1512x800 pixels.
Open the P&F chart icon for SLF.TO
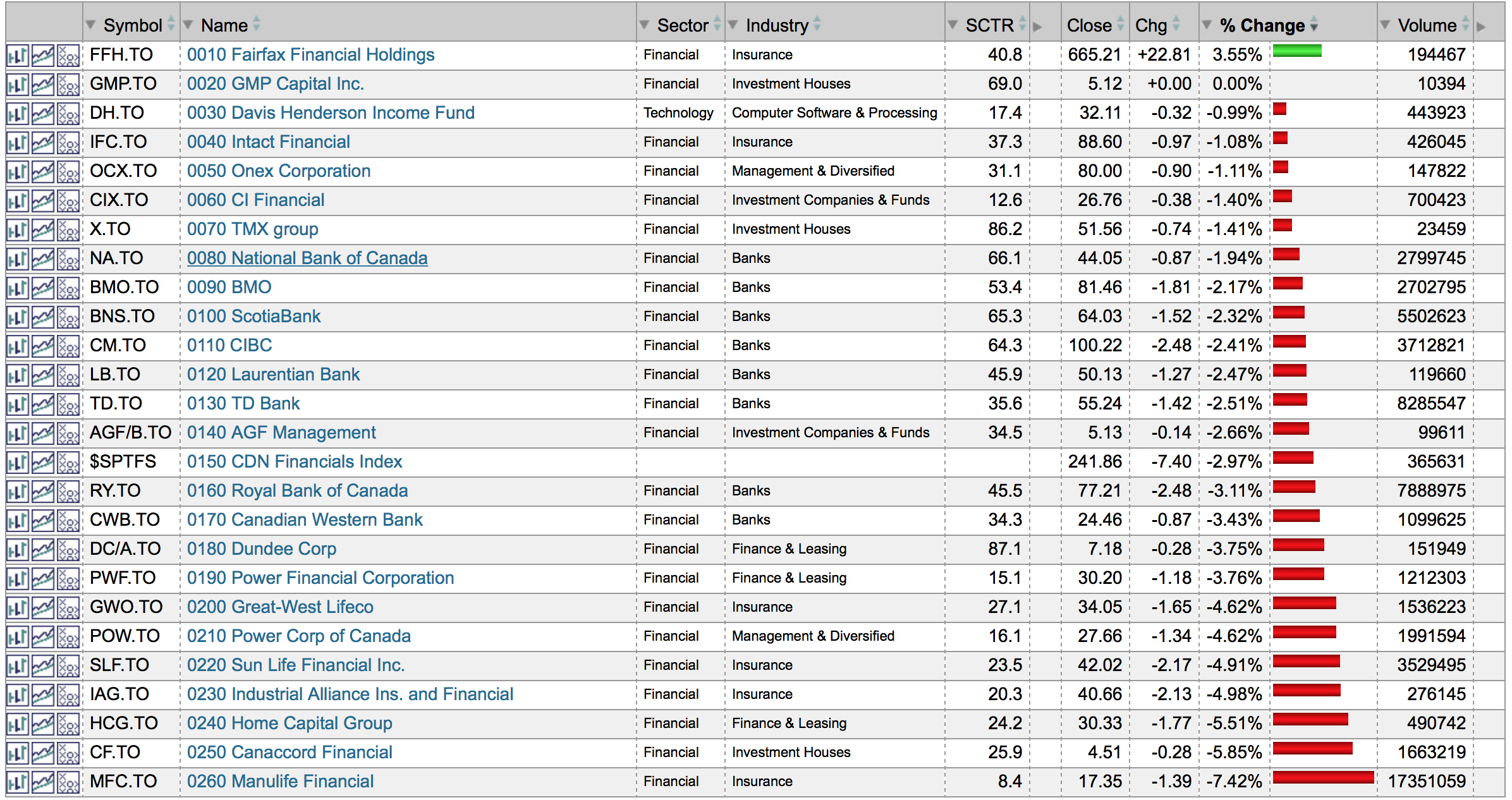[x=68, y=666]
